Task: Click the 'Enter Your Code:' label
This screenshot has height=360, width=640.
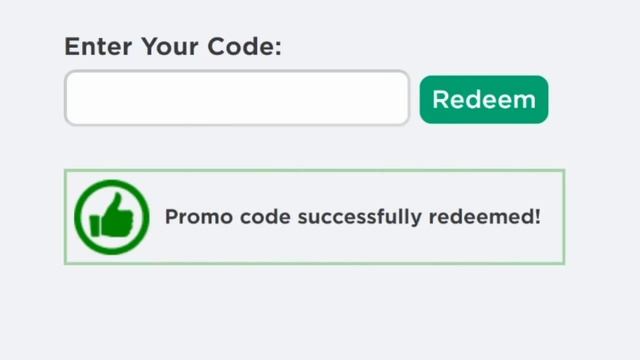Action: click(x=173, y=47)
